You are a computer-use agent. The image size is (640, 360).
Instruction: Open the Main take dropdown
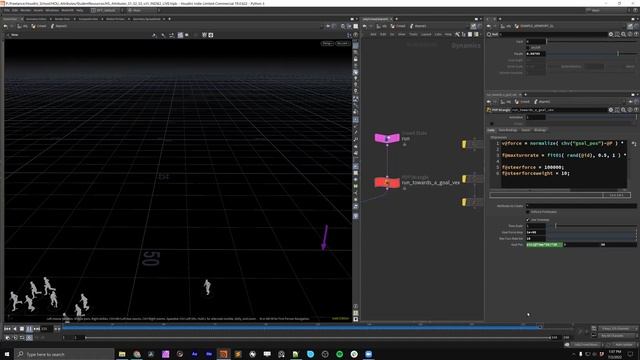click(x=141, y=10)
